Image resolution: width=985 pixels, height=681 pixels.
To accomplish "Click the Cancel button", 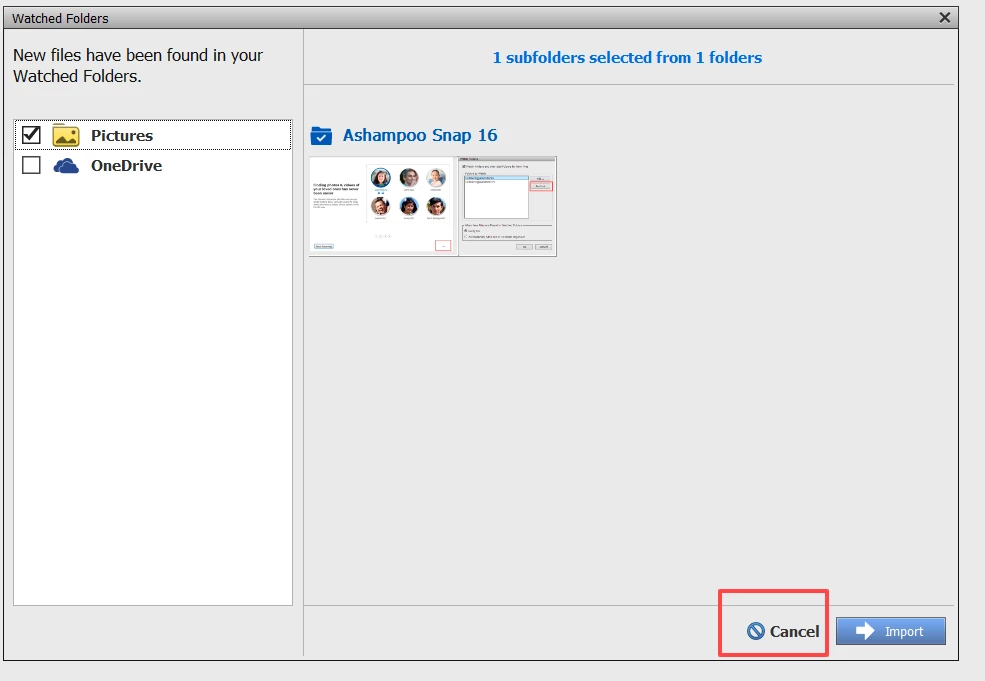I will pyautogui.click(x=783, y=631).
